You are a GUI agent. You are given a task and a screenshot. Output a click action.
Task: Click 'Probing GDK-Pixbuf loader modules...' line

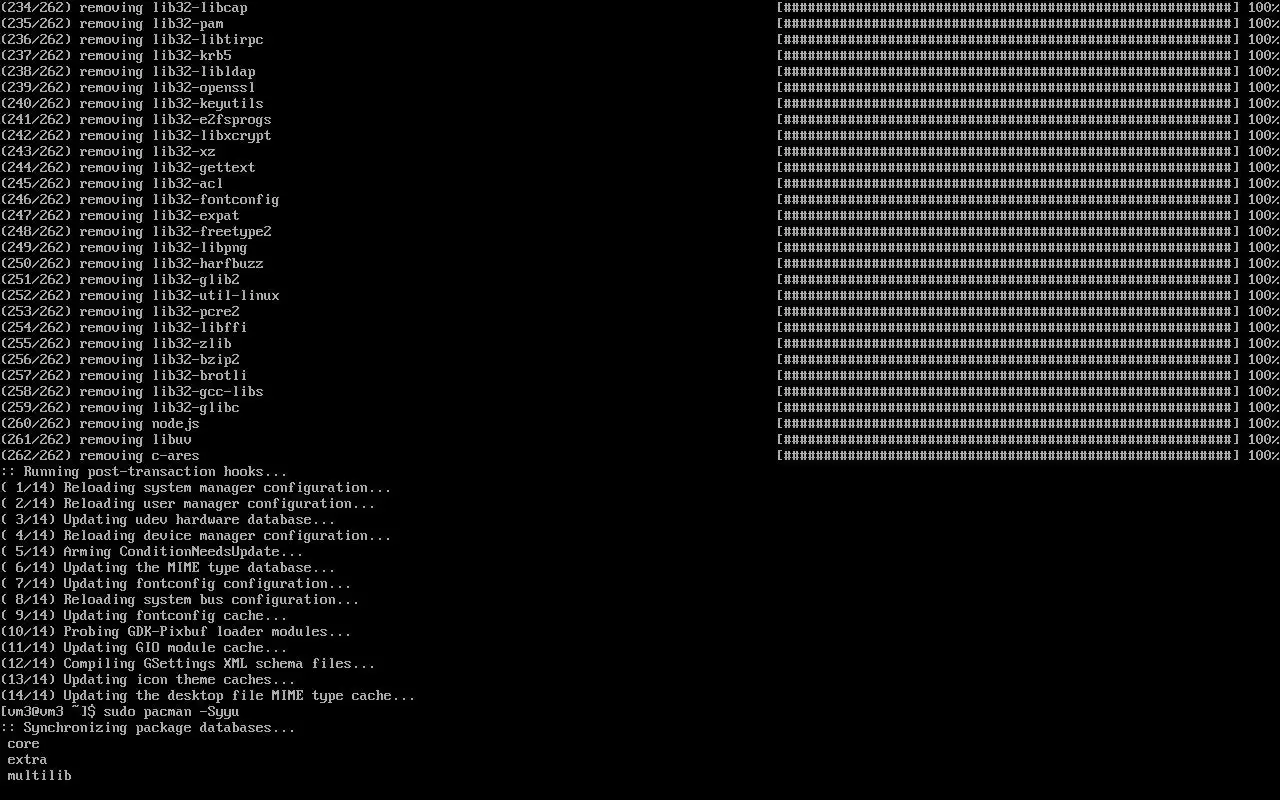click(176, 632)
